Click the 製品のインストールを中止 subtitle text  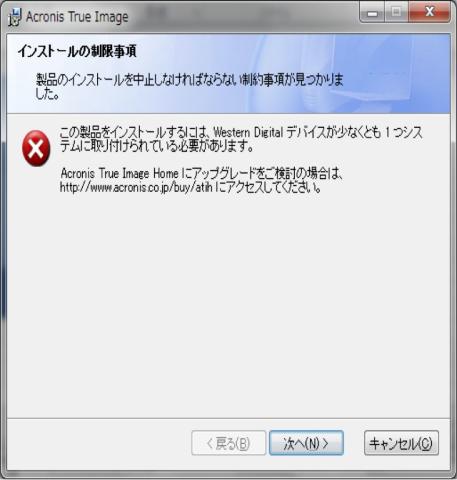pyautogui.click(x=189, y=87)
